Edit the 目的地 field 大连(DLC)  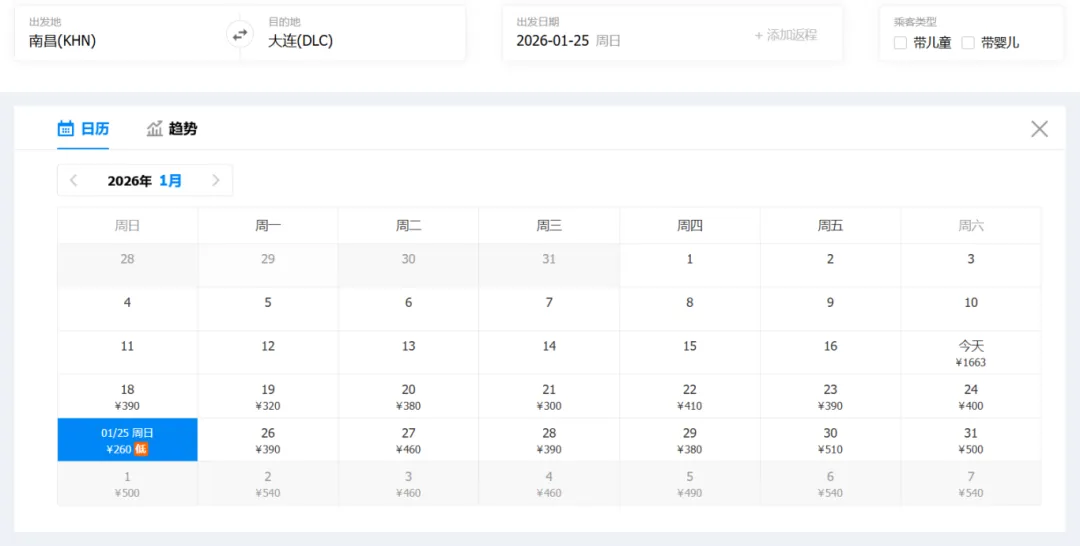click(353, 33)
